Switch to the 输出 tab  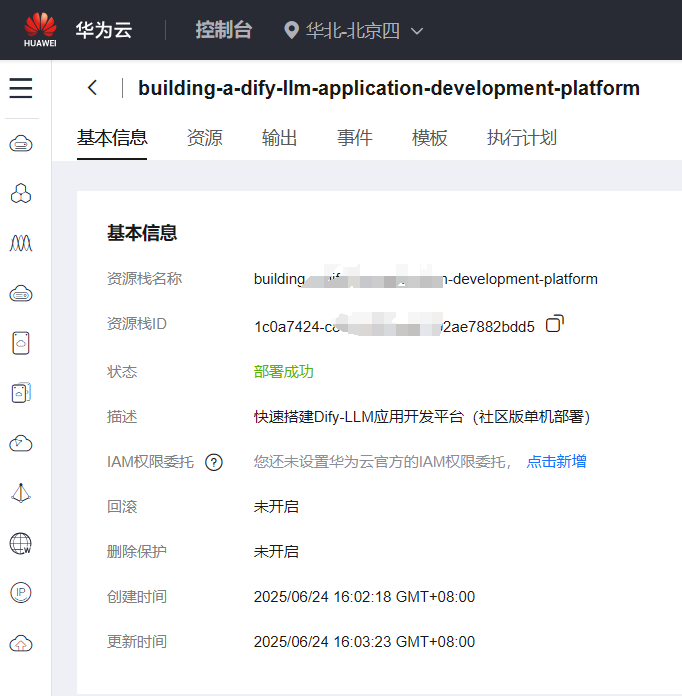pyautogui.click(x=279, y=138)
